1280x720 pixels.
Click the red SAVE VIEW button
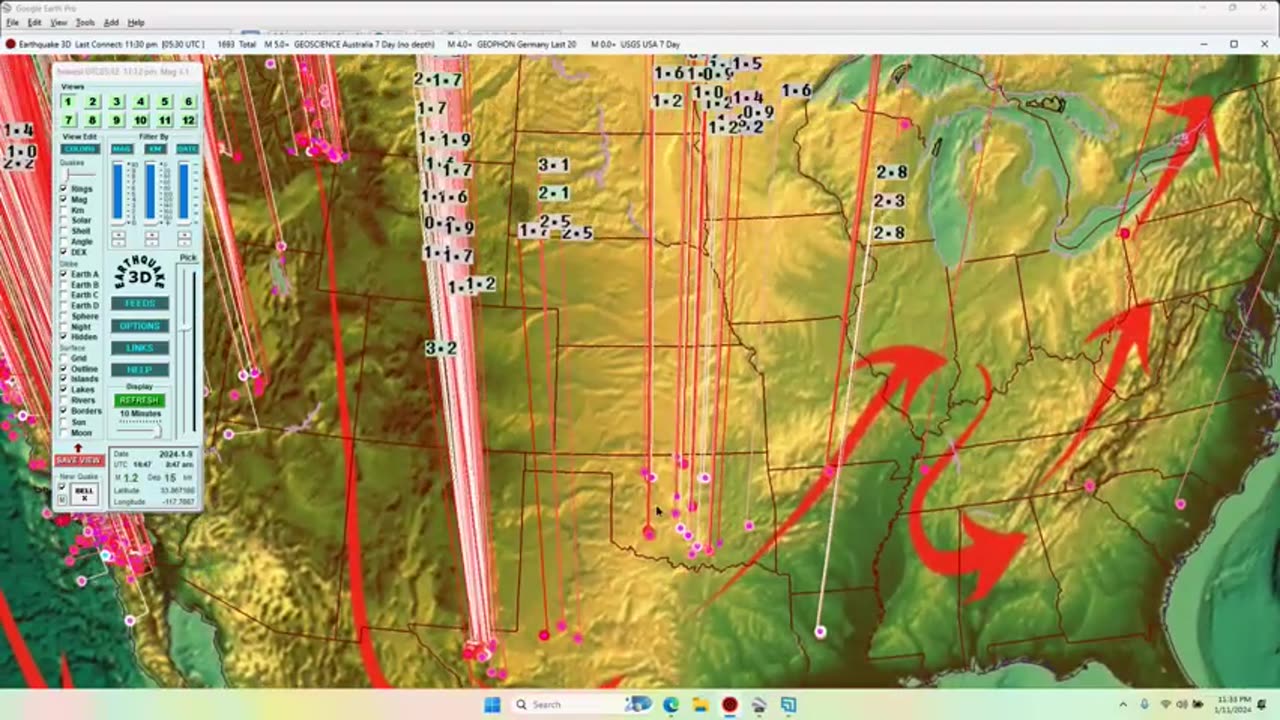tap(79, 461)
